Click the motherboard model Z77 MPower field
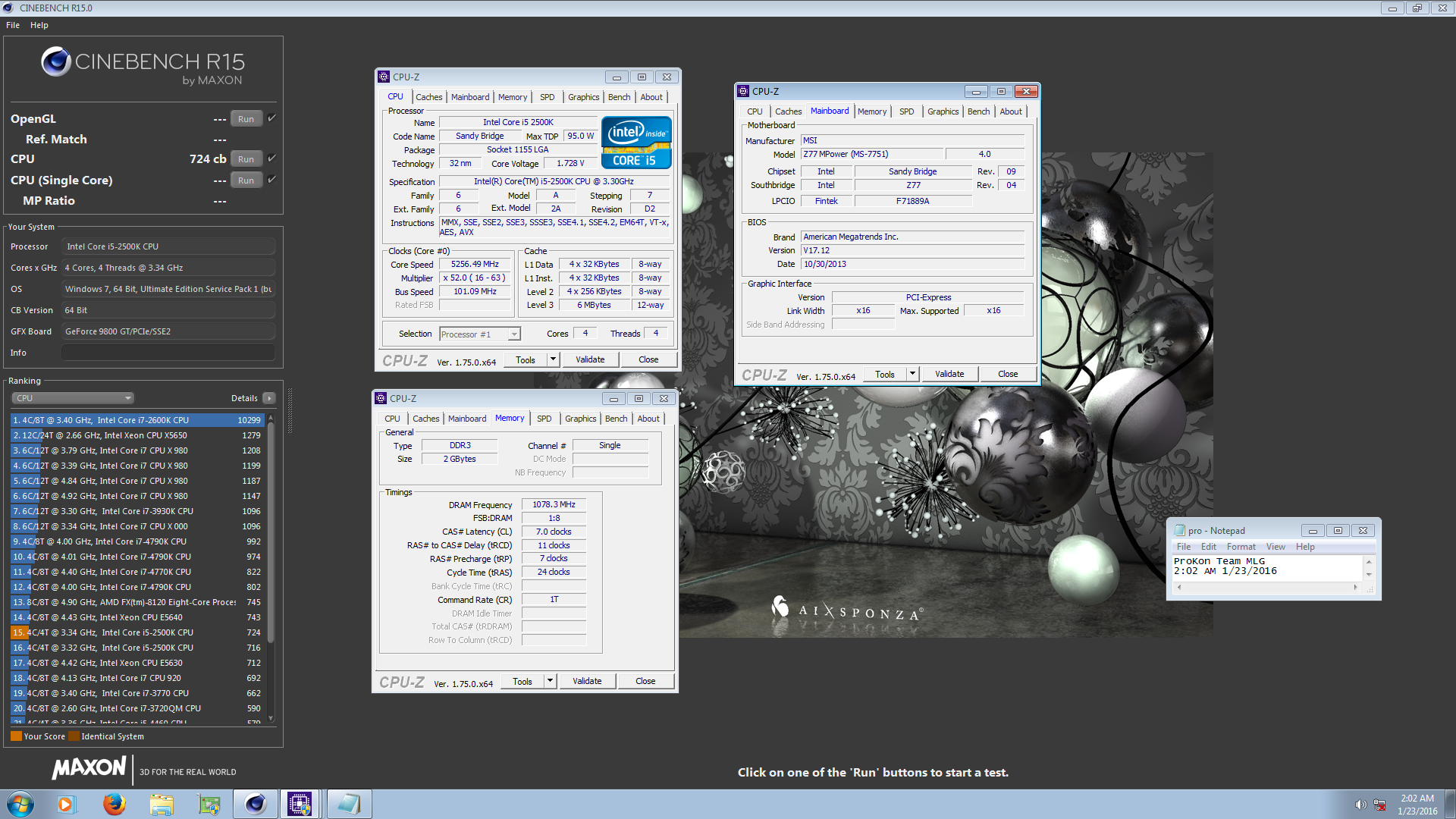The image size is (1456, 819). click(872, 154)
